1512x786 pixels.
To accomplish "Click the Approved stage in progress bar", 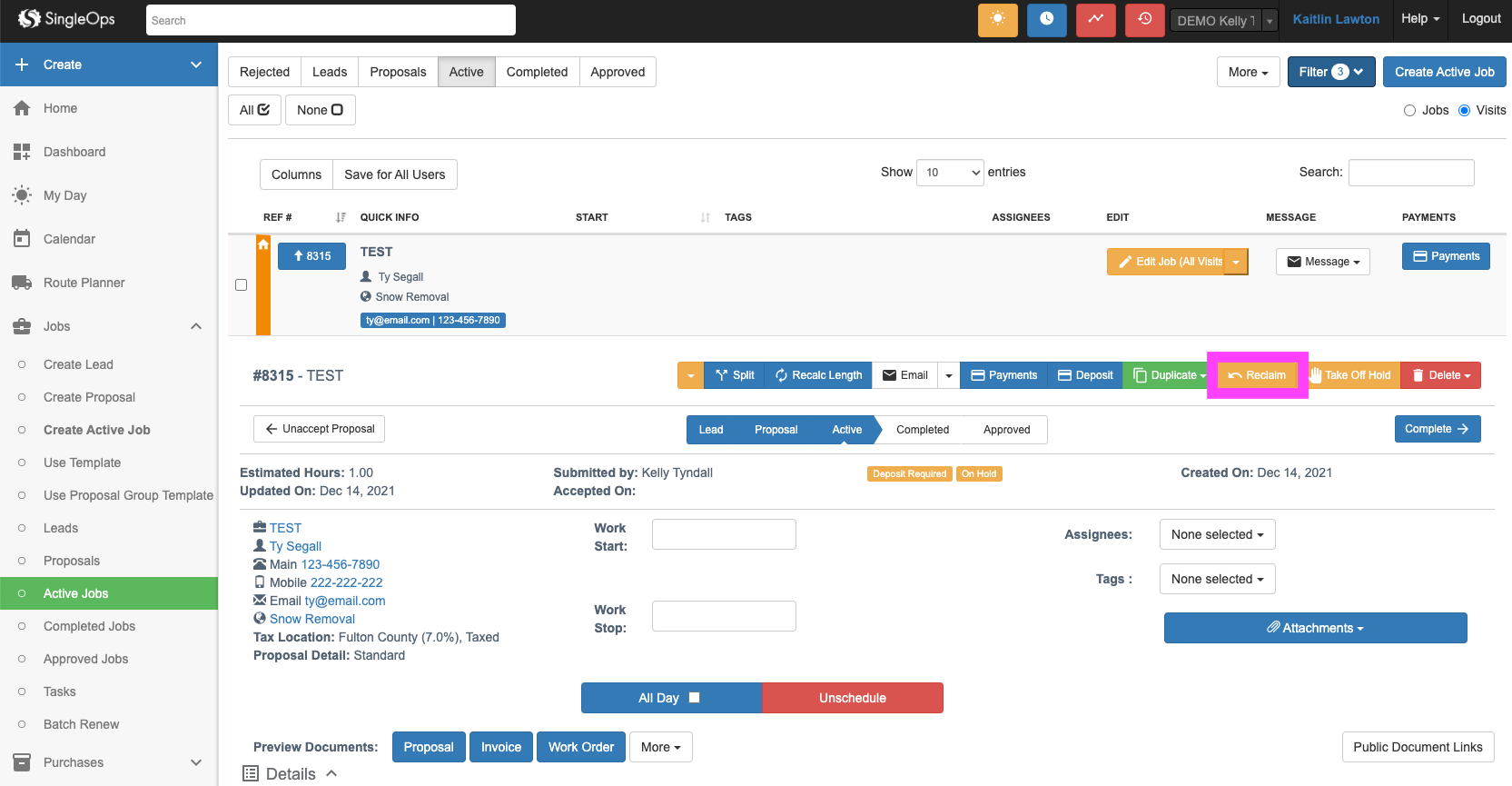I will coord(1006,430).
